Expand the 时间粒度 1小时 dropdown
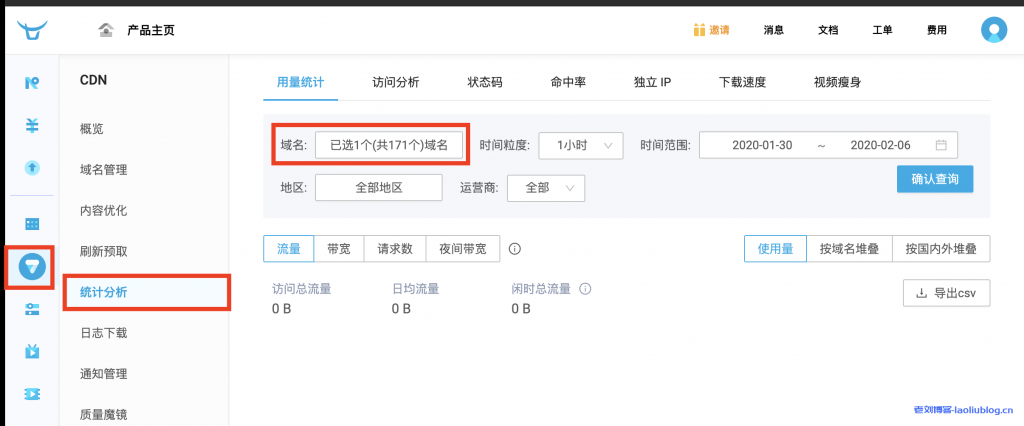This screenshot has height=426, width=1024. tap(581, 145)
